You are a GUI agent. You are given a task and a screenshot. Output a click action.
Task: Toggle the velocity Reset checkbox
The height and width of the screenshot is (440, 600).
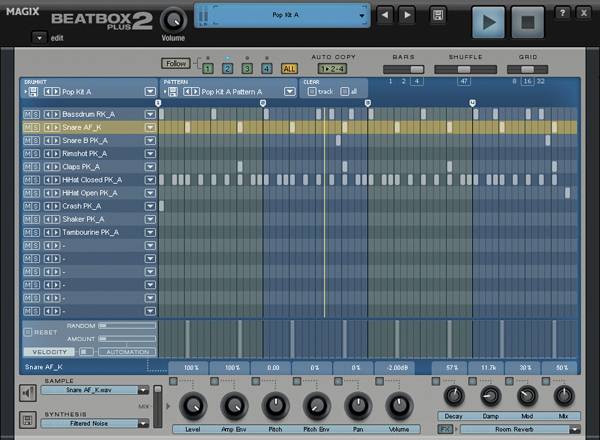[28, 332]
